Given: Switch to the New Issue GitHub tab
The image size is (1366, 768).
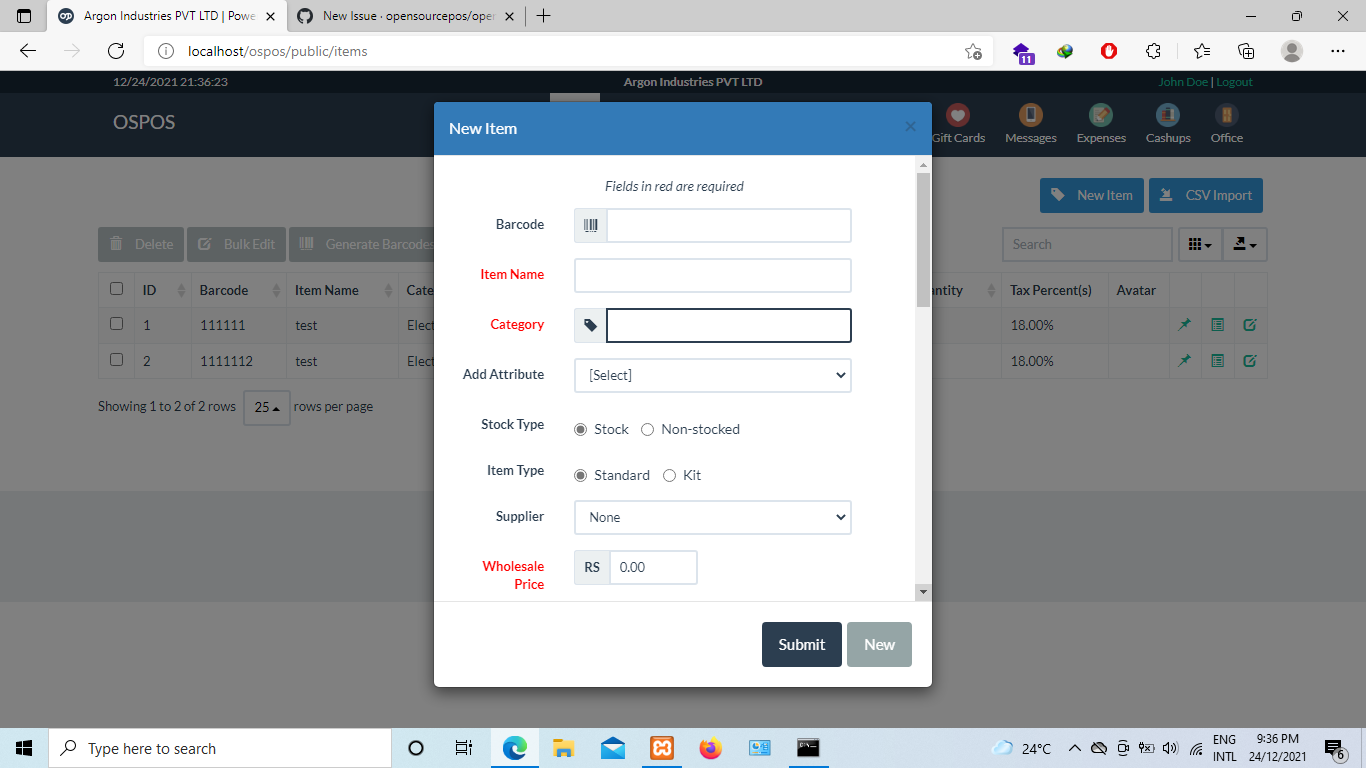Looking at the screenshot, I should [x=400, y=16].
